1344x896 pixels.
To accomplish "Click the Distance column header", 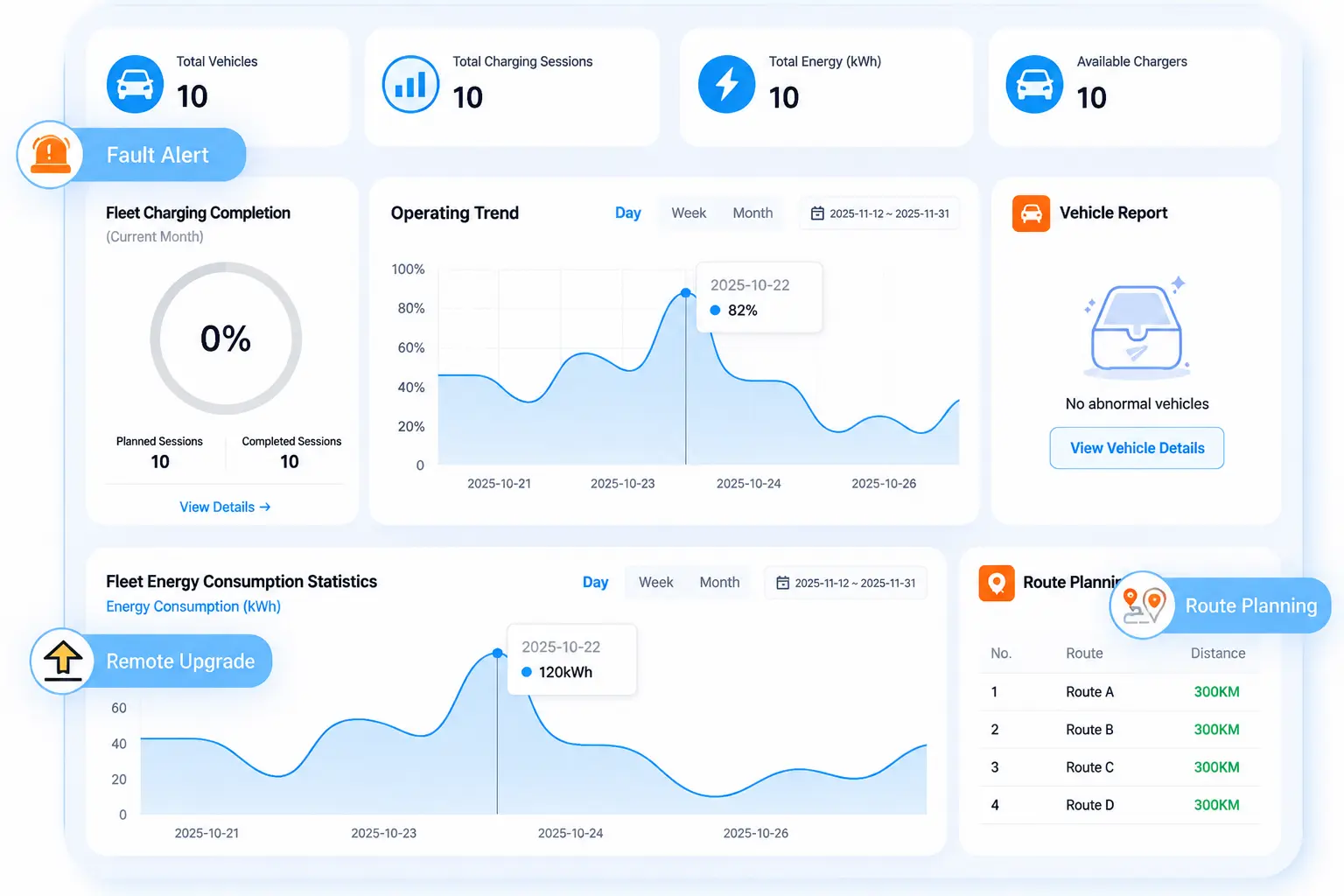I will pos(1218,654).
